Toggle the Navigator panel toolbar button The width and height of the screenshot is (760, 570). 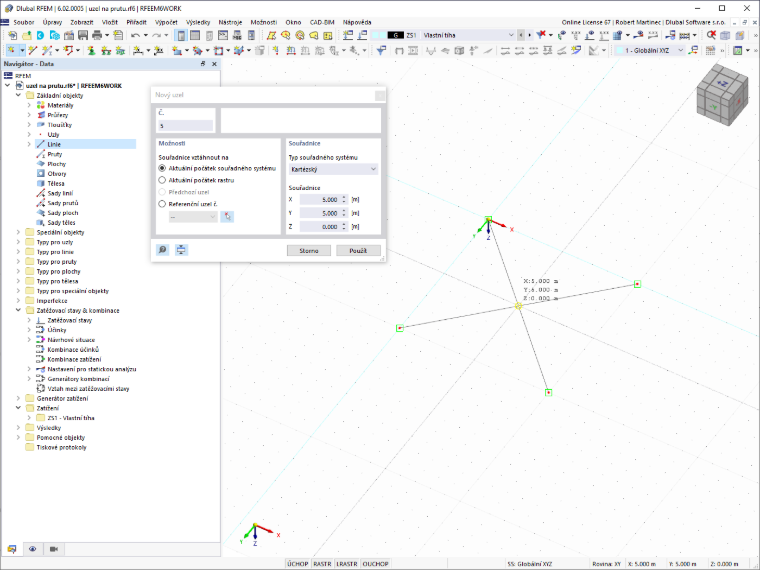(181, 35)
